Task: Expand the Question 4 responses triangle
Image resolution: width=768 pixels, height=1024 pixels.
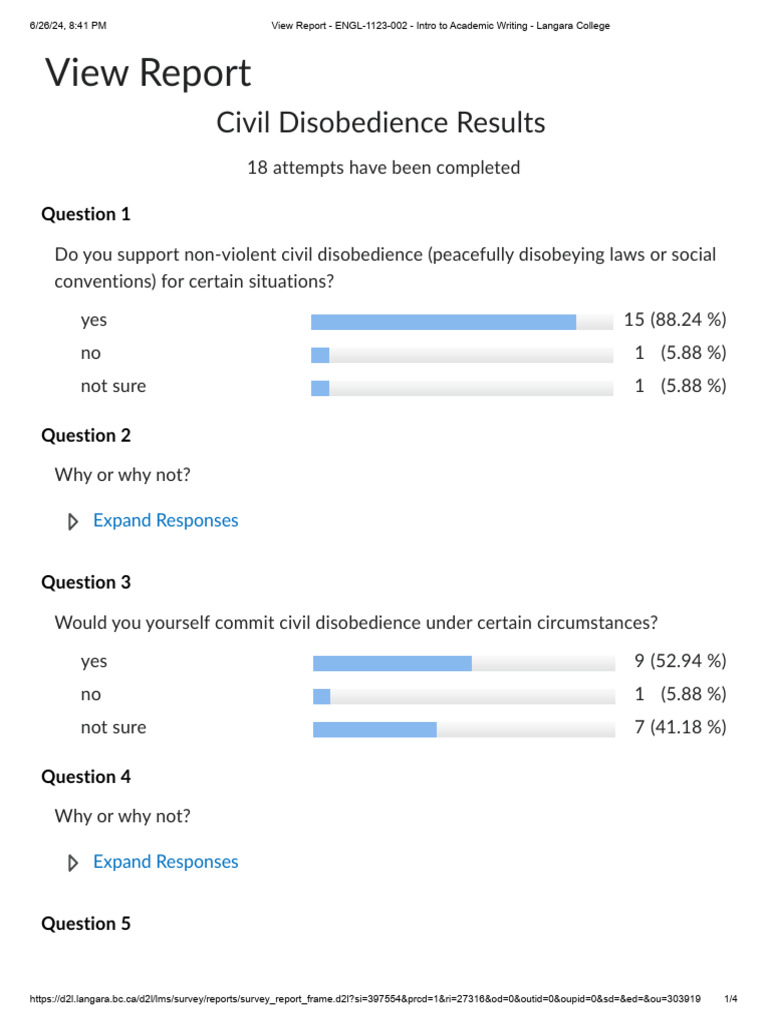Action: pyautogui.click(x=73, y=863)
